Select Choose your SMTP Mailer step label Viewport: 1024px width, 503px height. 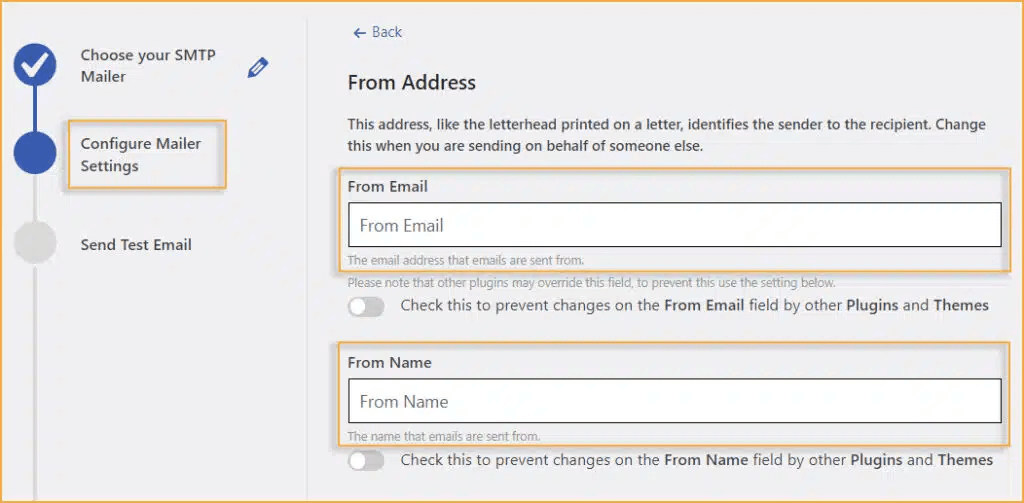pos(148,65)
